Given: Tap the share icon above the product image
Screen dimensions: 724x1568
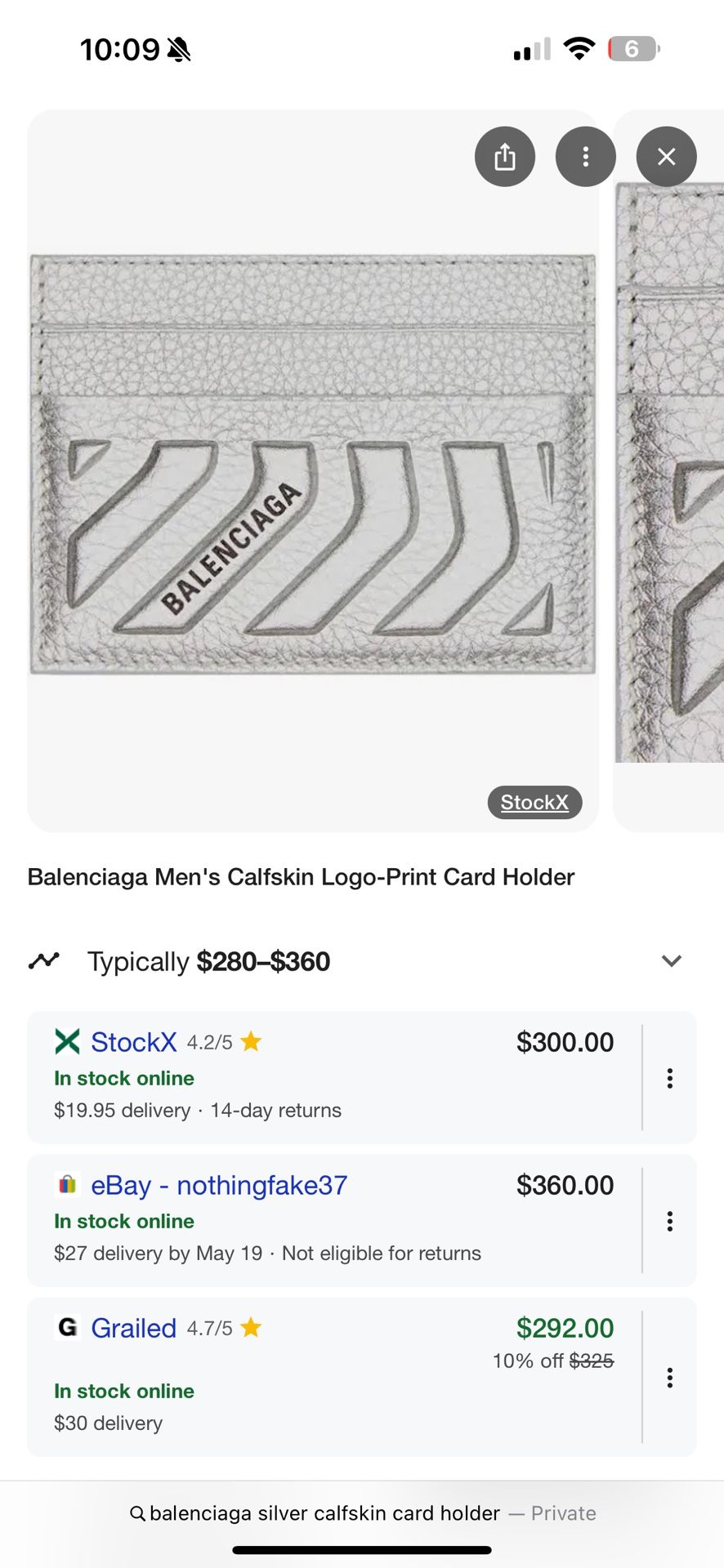Looking at the screenshot, I should click(505, 156).
